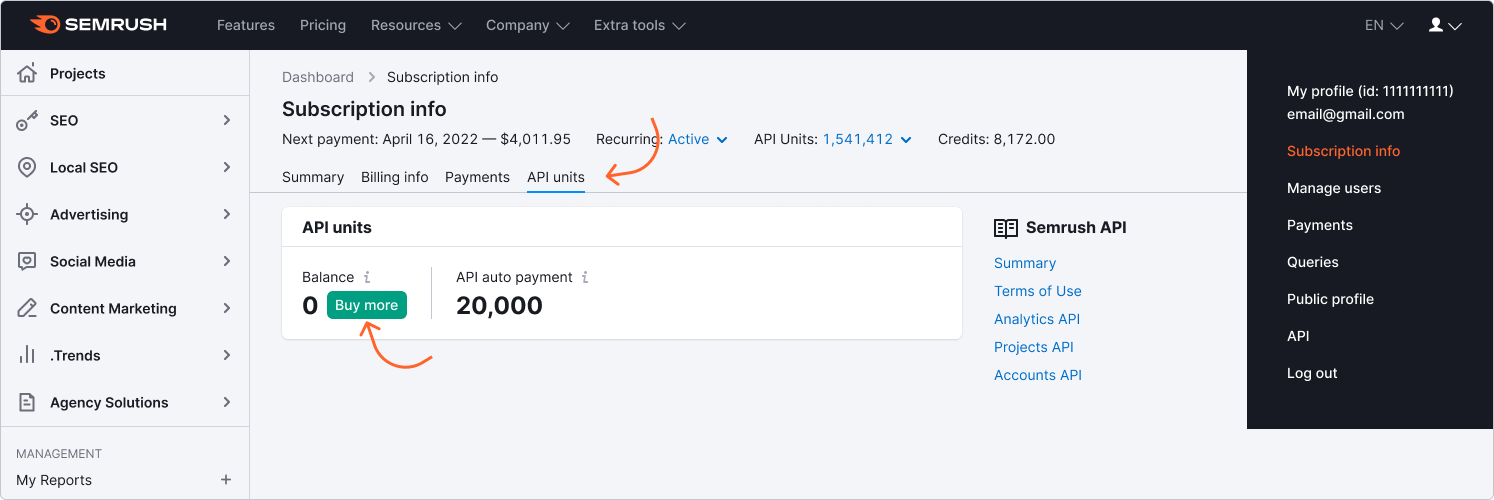Screen dimensions: 1494x500
Task: Click the Semrush logo
Action: 99,25
